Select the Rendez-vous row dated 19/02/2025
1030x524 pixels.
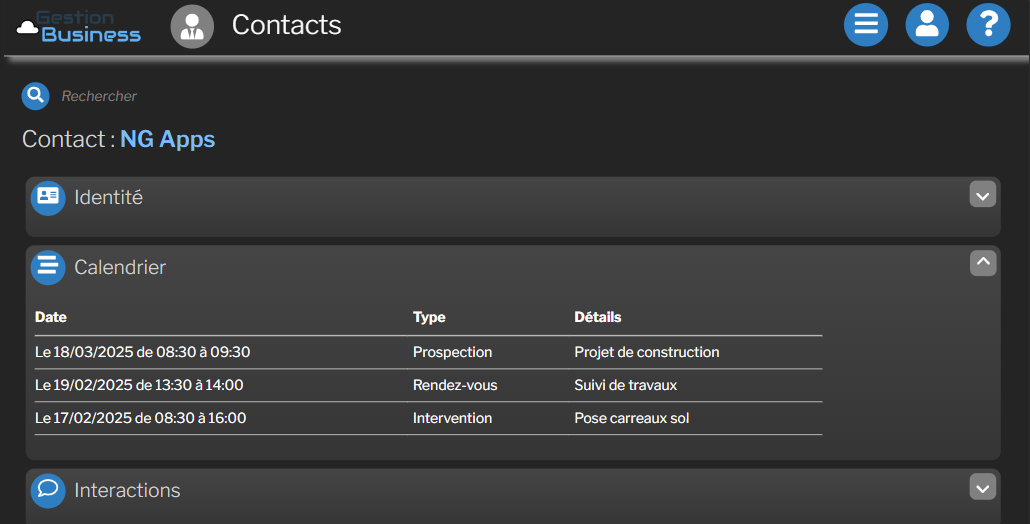point(428,385)
